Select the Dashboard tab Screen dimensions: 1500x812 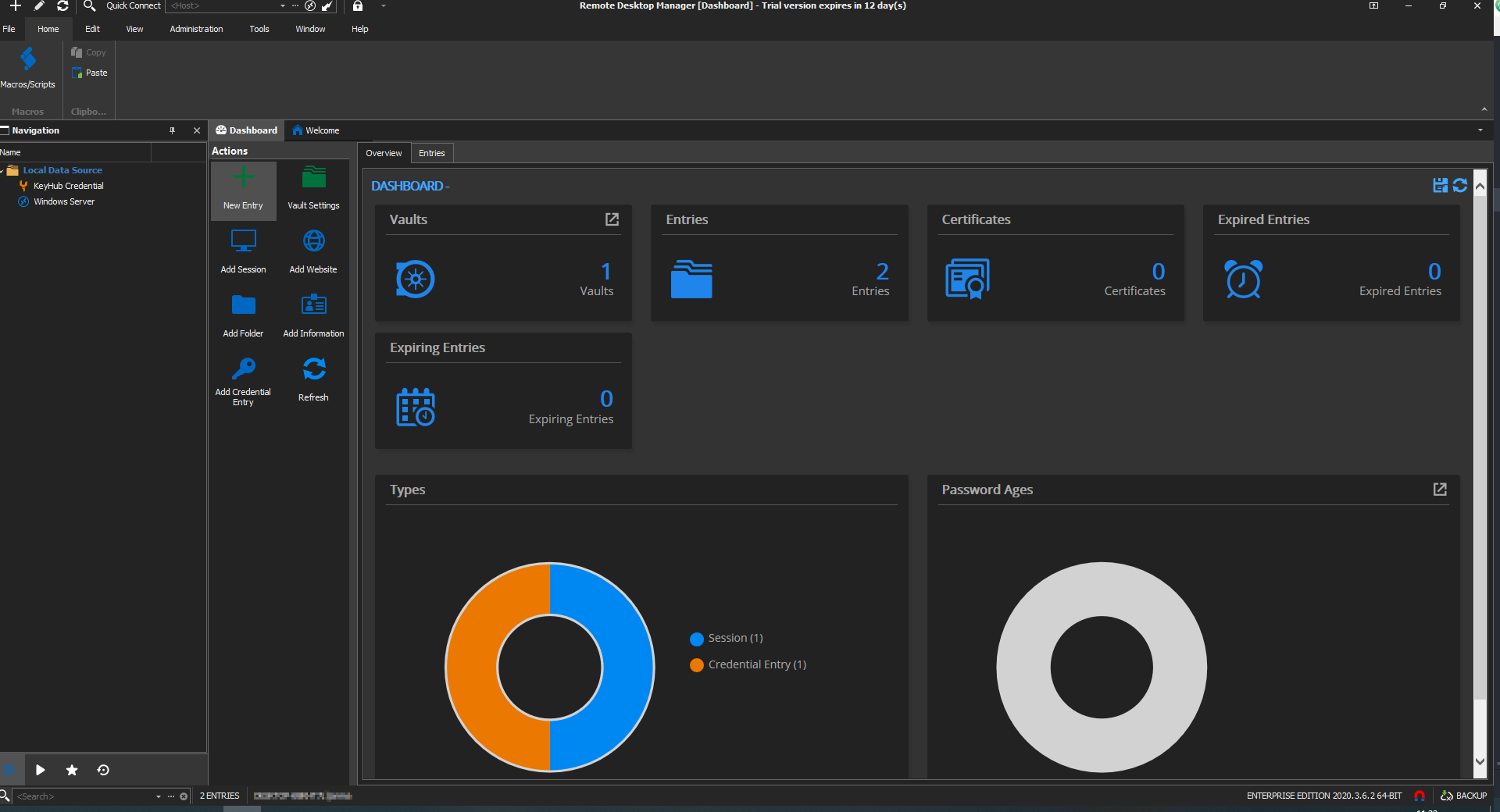pos(246,130)
